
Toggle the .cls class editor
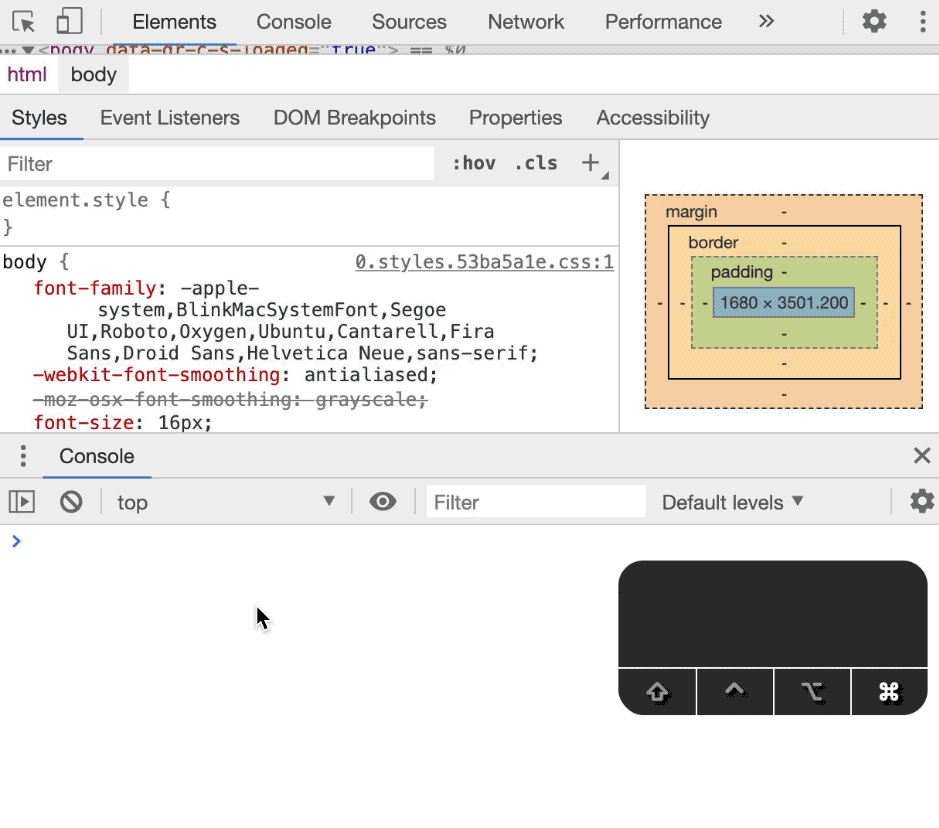pyautogui.click(x=536, y=163)
